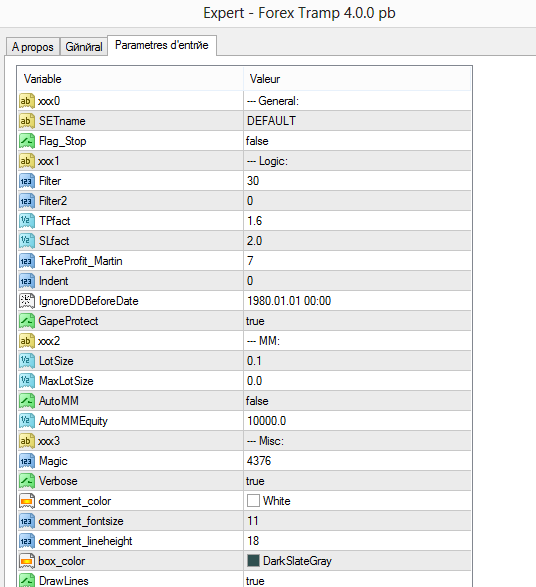Click the boolean icon next to Flag_Stop
536x587 pixels.
27,141
